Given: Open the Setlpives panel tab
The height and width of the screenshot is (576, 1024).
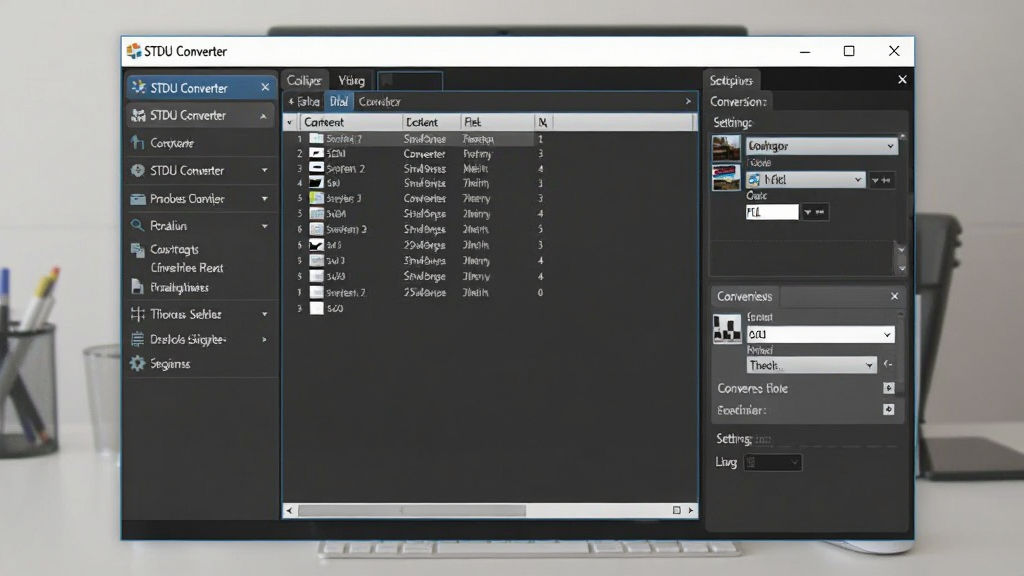Looking at the screenshot, I should click(x=731, y=80).
